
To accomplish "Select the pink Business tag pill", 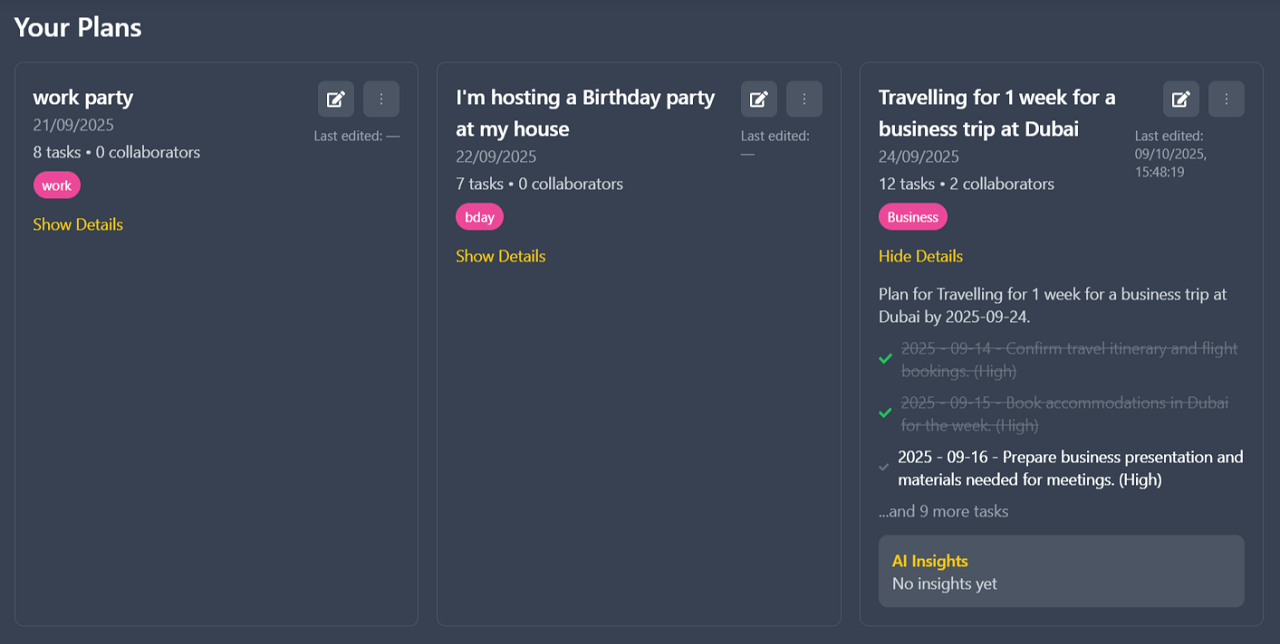I will 912,216.
